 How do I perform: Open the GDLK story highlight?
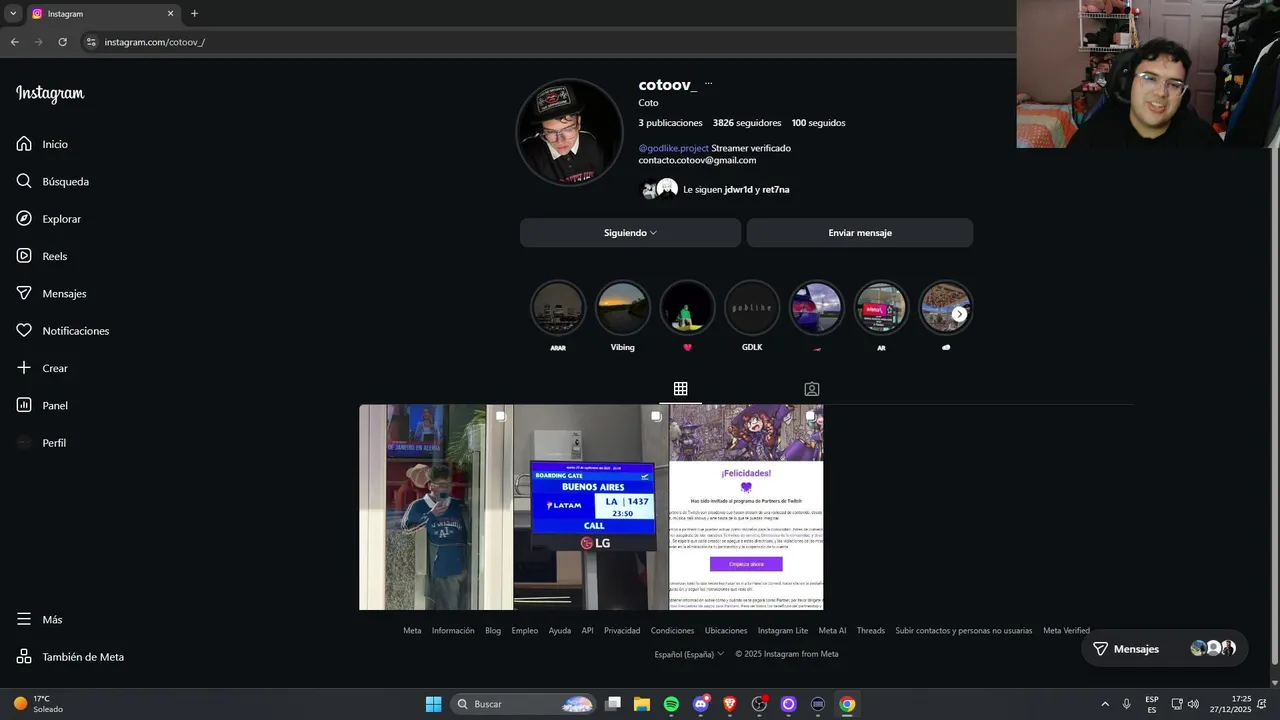[x=752, y=307]
